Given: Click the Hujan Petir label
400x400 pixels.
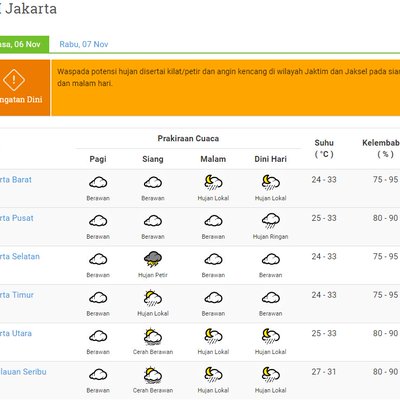Looking at the screenshot, I should click(x=153, y=275).
